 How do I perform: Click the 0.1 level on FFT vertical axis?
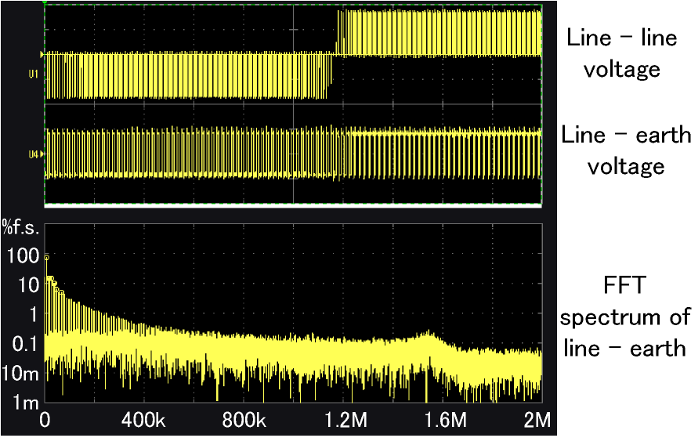[25, 343]
